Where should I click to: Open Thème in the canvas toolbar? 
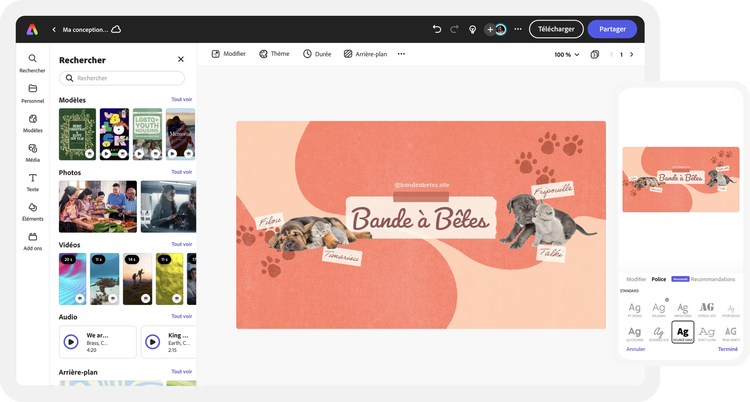click(x=274, y=54)
